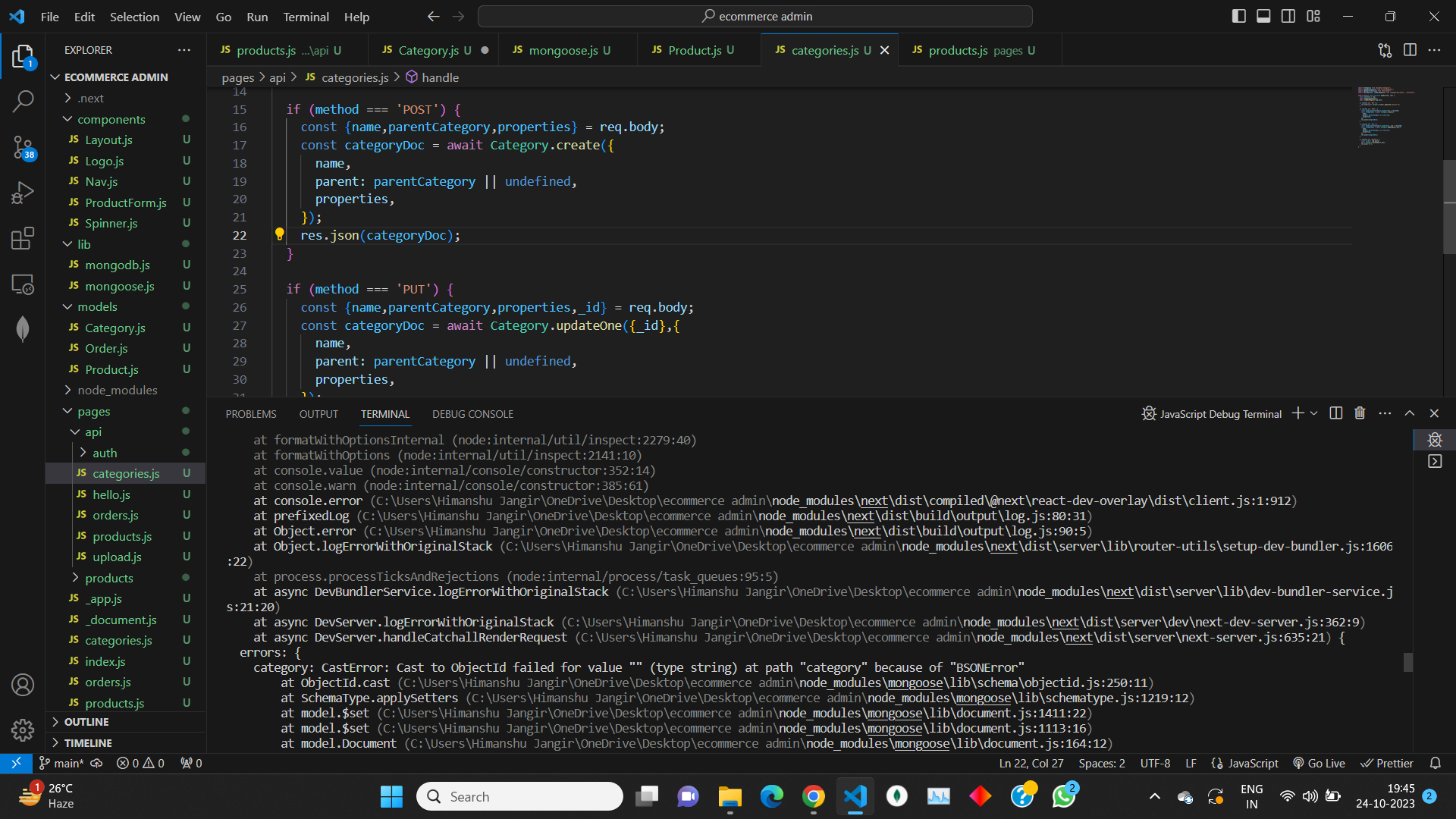Toggle the bottom panel visibility
Viewport: 1456px width, 819px height.
(1263, 15)
